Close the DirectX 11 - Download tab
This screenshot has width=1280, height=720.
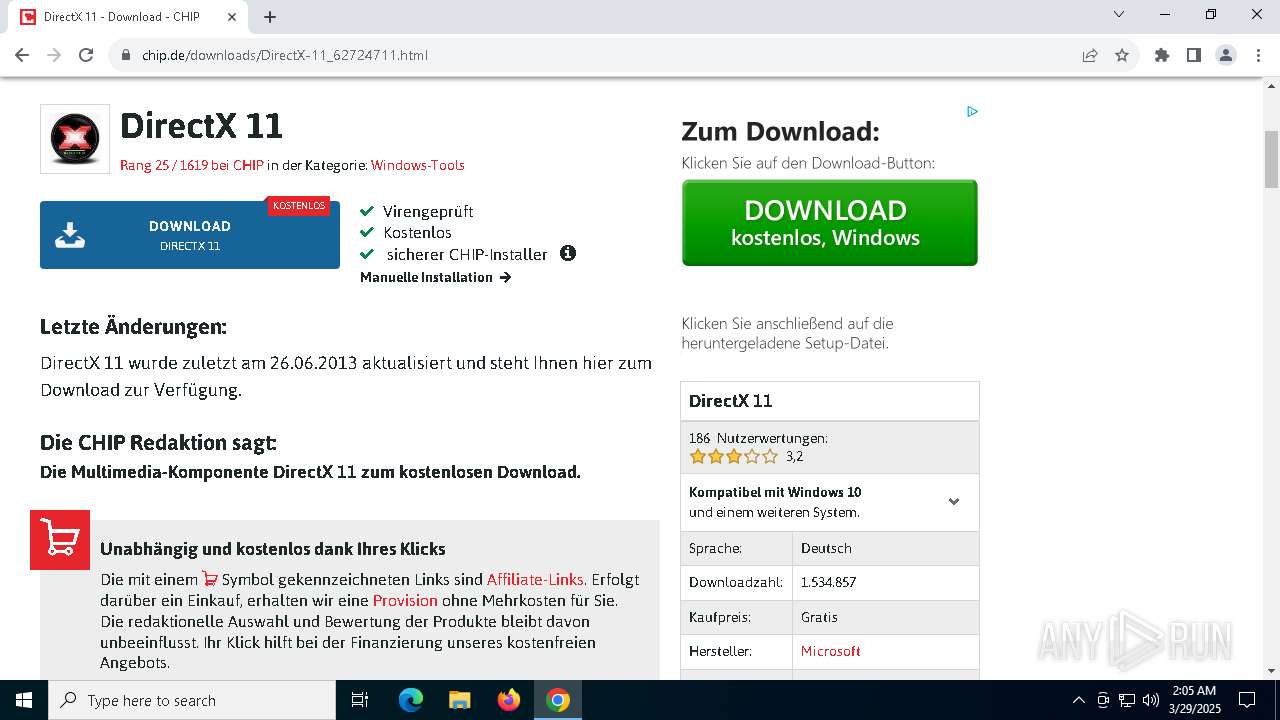[x=232, y=17]
